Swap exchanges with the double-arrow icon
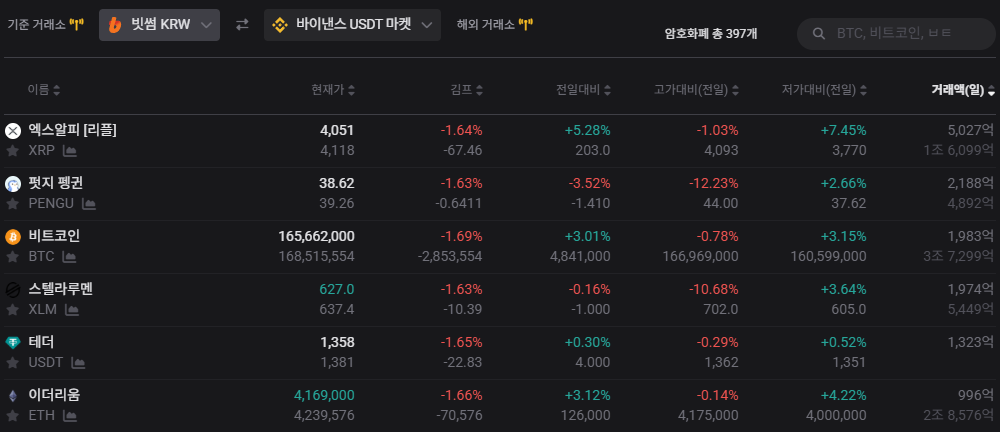The image size is (1000, 432). (242, 25)
